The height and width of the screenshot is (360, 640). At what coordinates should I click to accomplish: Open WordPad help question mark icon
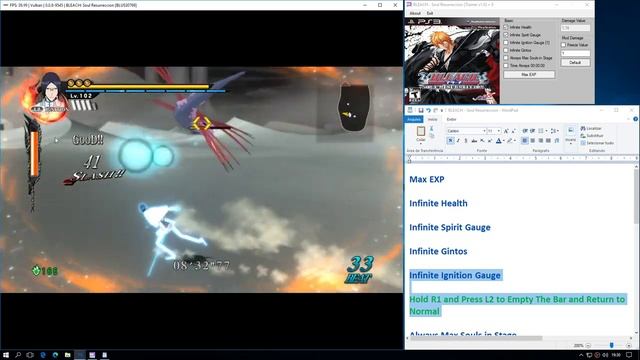(x=635, y=119)
